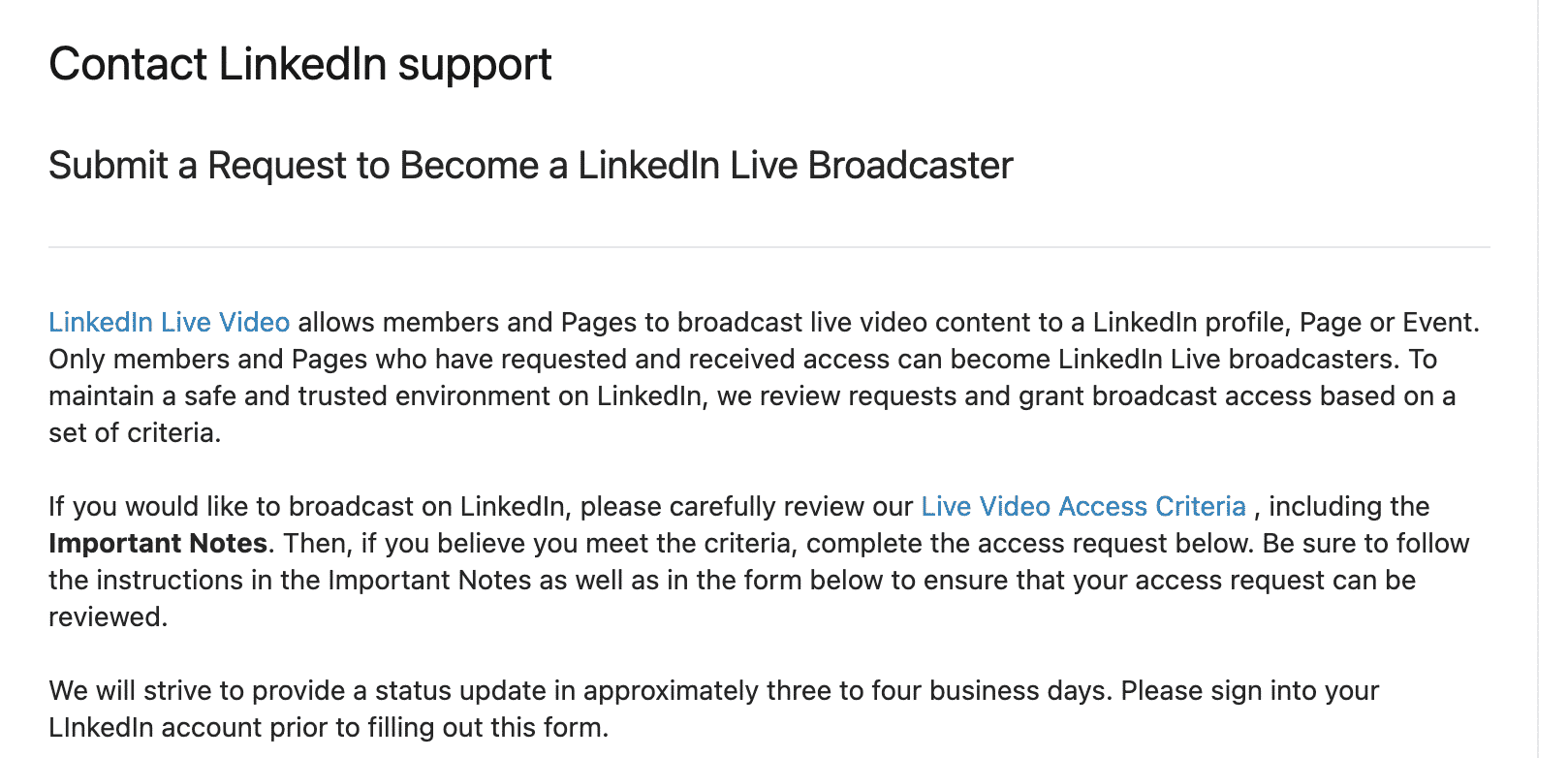Open the LinkedIn Live Video link
The height and width of the screenshot is (758, 1568).
tap(170, 322)
